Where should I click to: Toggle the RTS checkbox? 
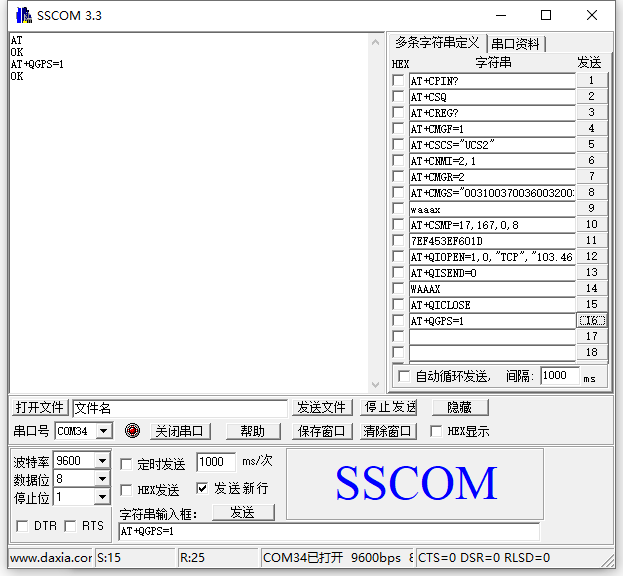tap(70, 526)
